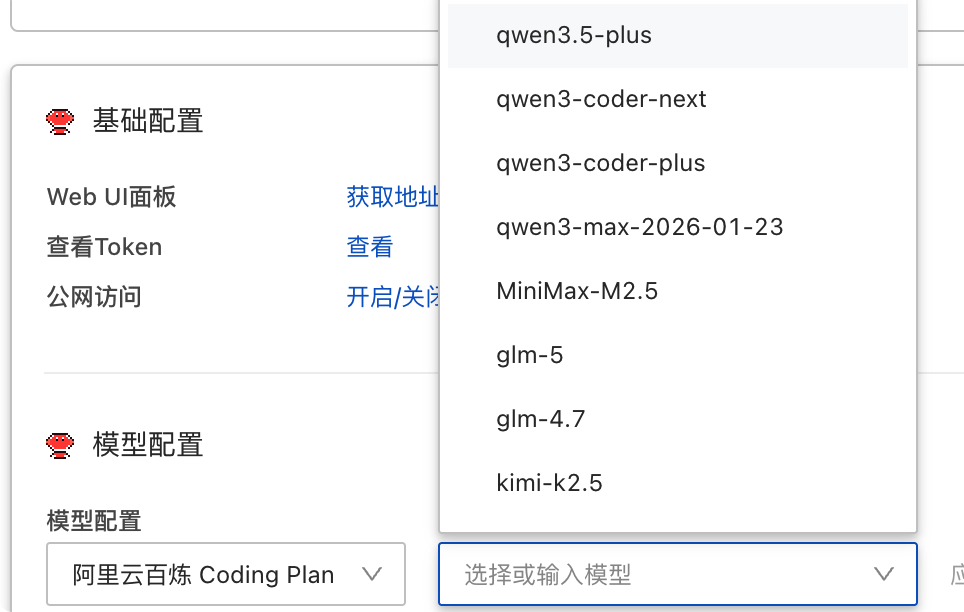Click the red icon beside 基础配置
The height and width of the screenshot is (612, 964).
(60, 122)
